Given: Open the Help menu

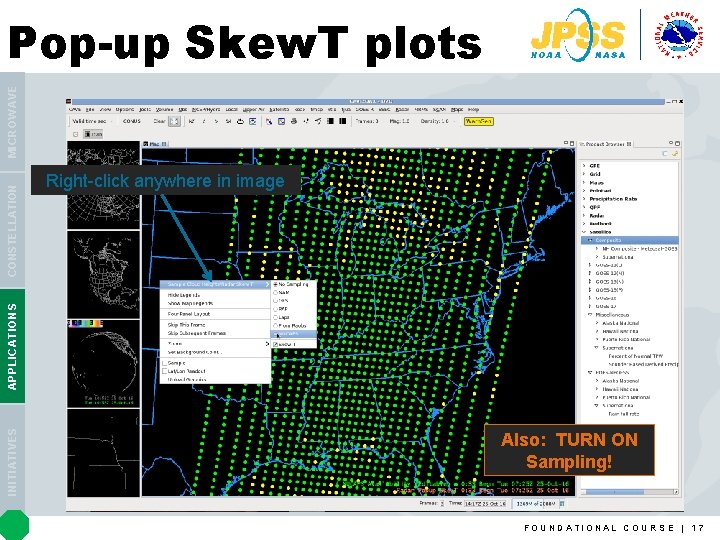Looking at the screenshot, I should tap(473, 109).
